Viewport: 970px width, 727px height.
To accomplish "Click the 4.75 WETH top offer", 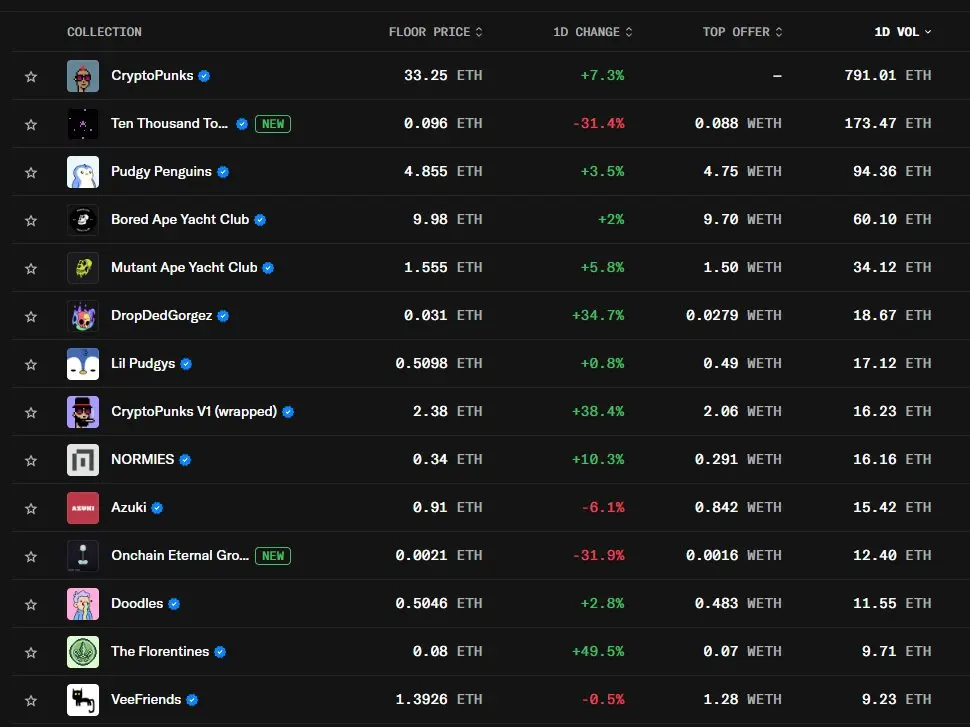I will point(742,171).
